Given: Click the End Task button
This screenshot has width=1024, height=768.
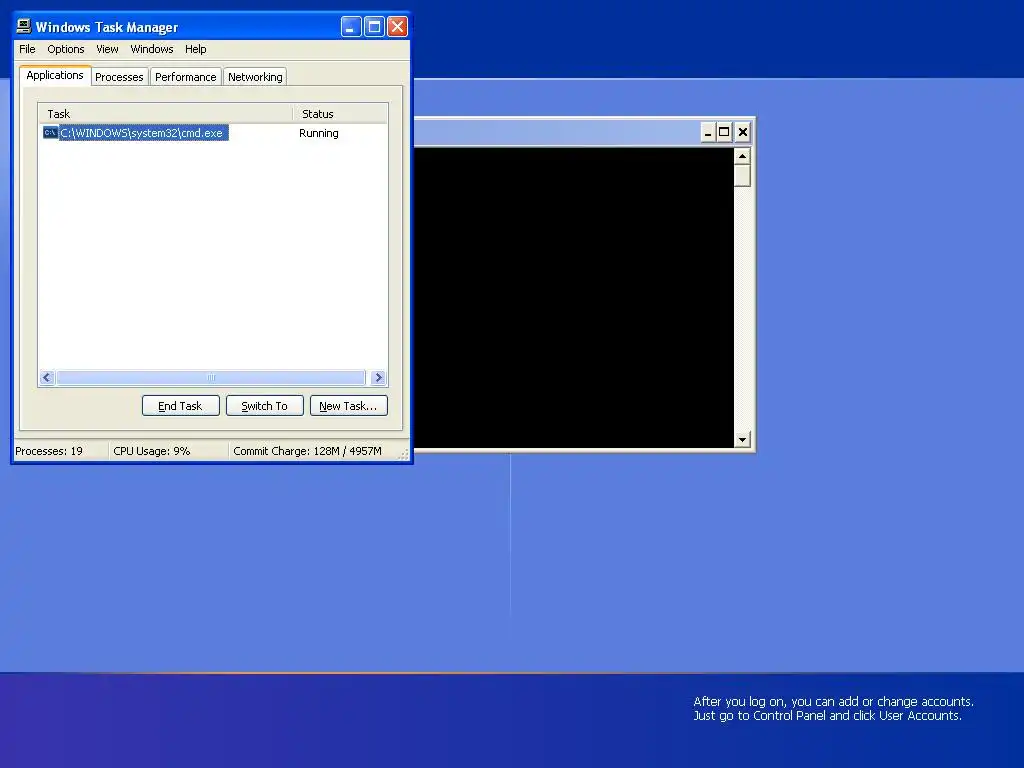Looking at the screenshot, I should (x=180, y=406).
